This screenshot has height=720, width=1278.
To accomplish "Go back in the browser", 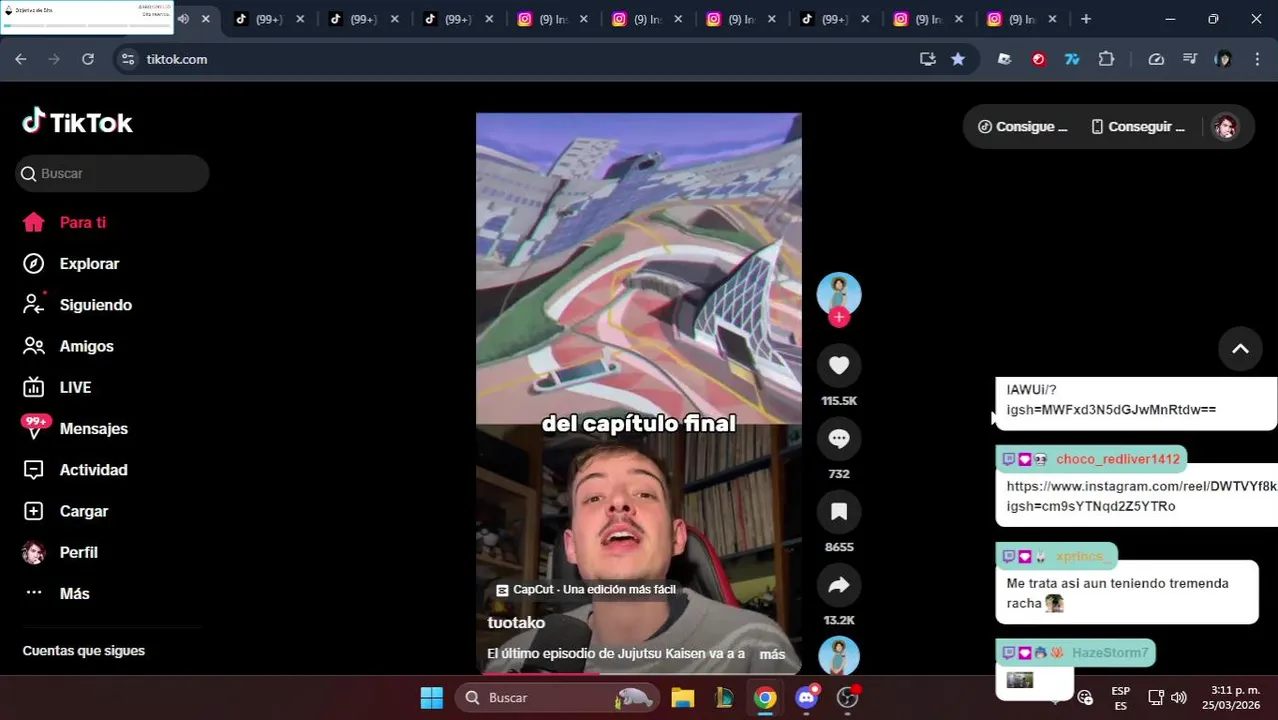I will [x=21, y=59].
